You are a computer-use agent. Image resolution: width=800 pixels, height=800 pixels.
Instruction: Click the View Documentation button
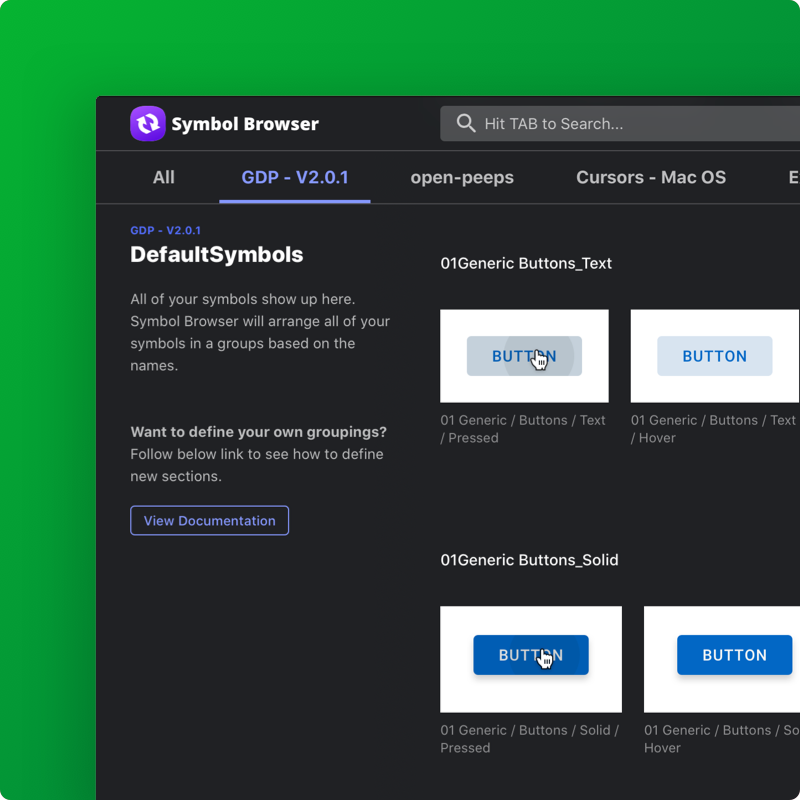(209, 520)
